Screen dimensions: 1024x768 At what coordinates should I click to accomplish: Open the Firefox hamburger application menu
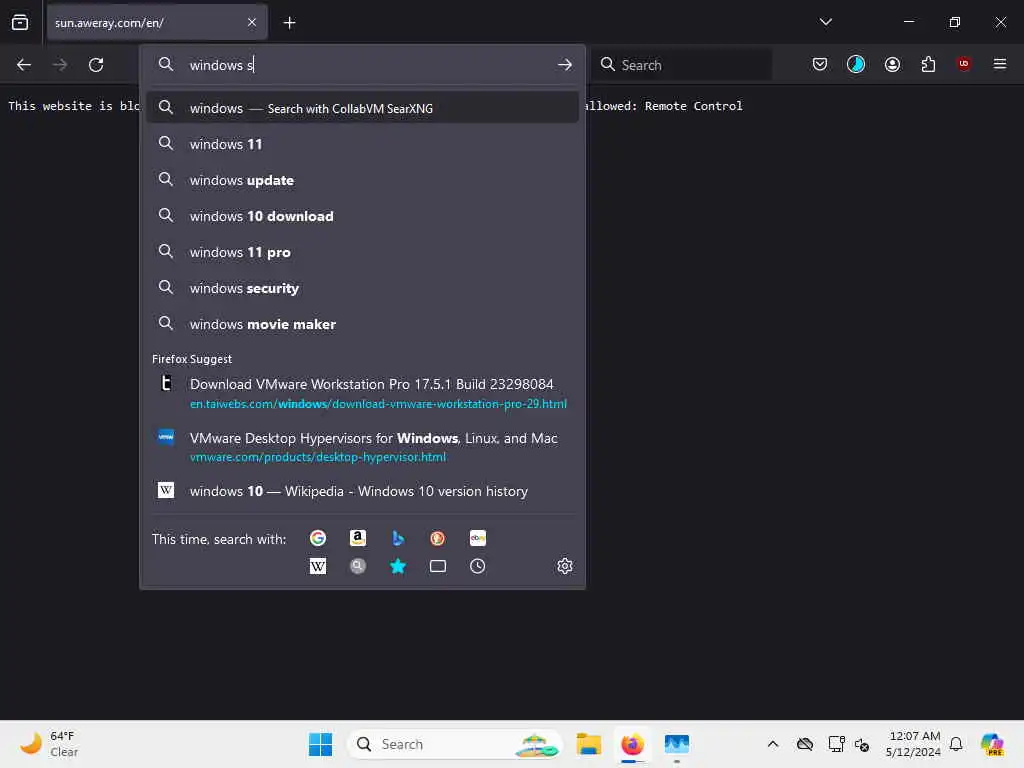[x=1000, y=64]
